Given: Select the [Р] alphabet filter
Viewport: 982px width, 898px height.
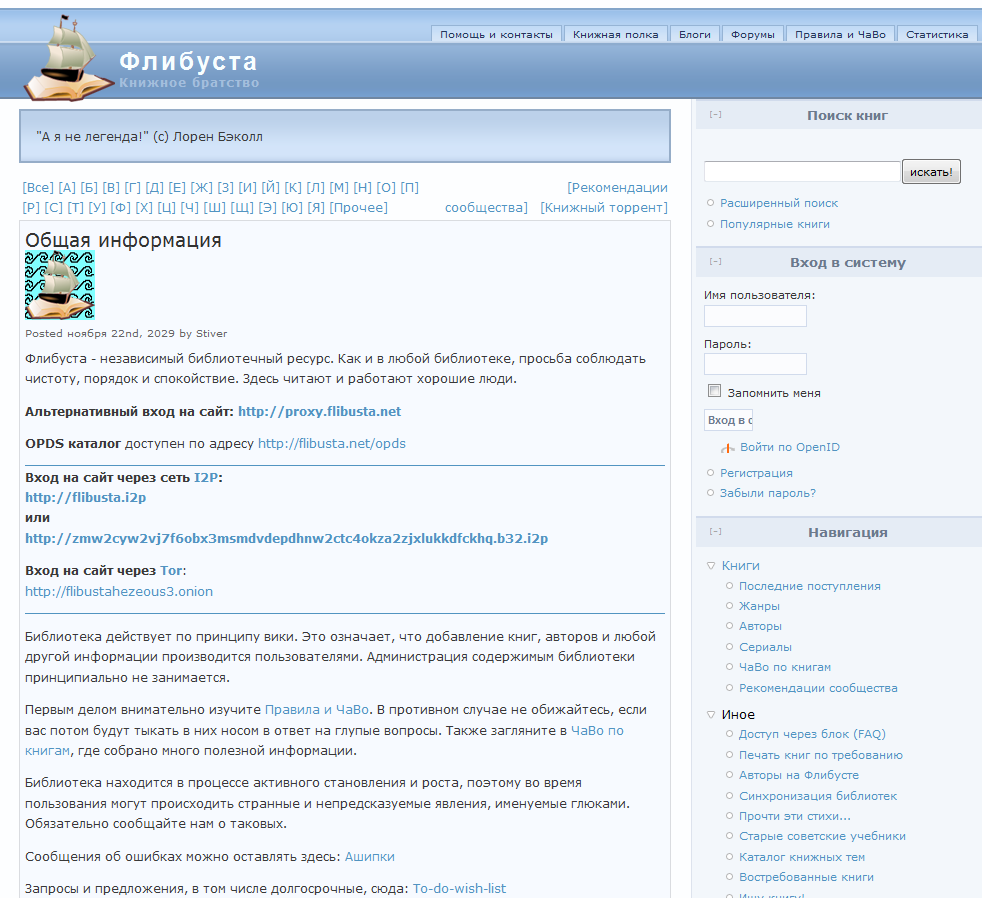Looking at the screenshot, I should click(31, 208).
